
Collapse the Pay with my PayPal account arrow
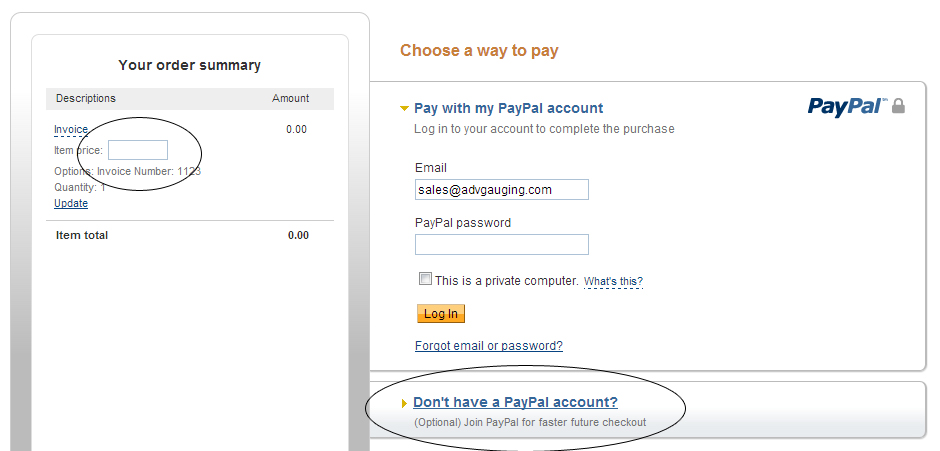(x=404, y=109)
